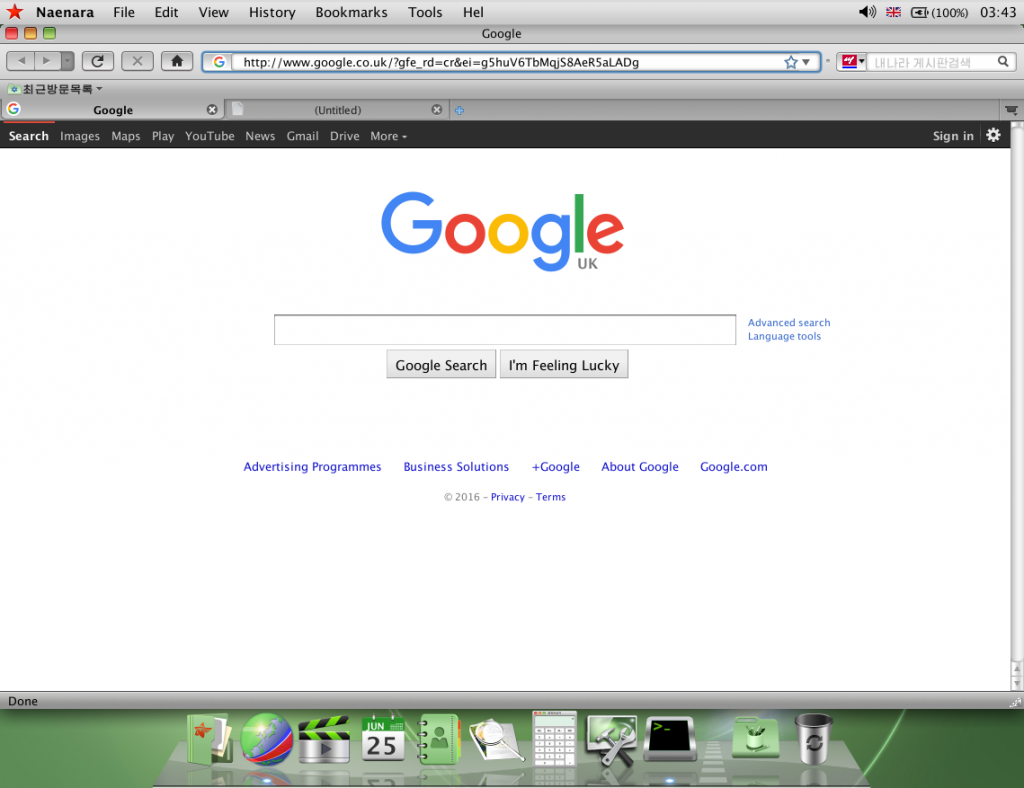Screen dimensions: 1024x788
Task: Click the reload page button
Action: (97, 61)
